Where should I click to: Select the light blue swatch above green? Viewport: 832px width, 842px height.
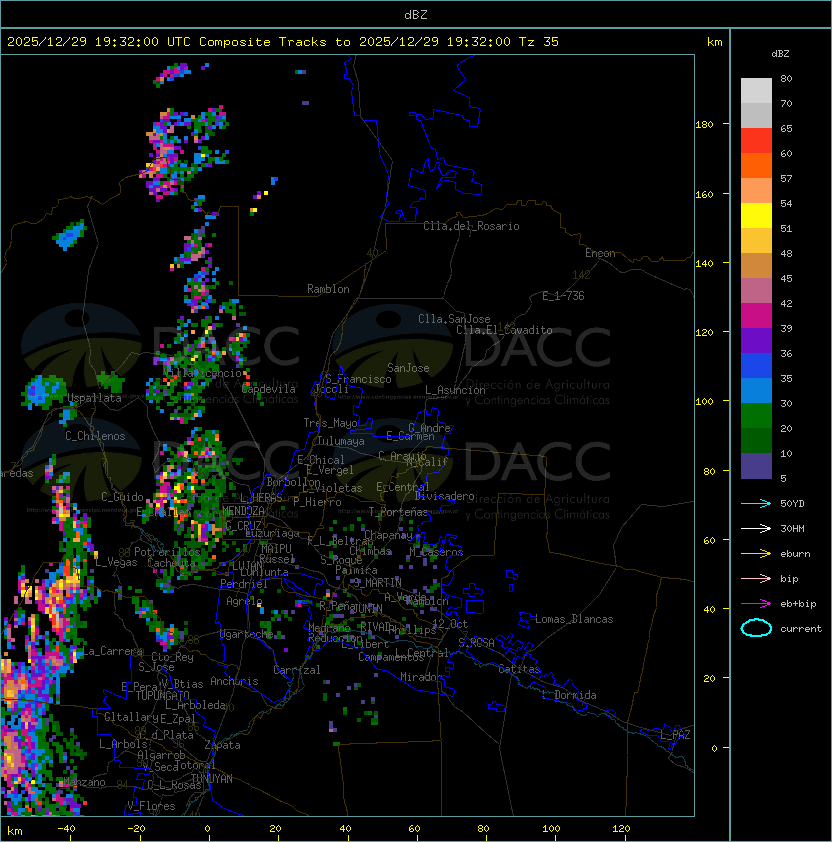pyautogui.click(x=756, y=391)
